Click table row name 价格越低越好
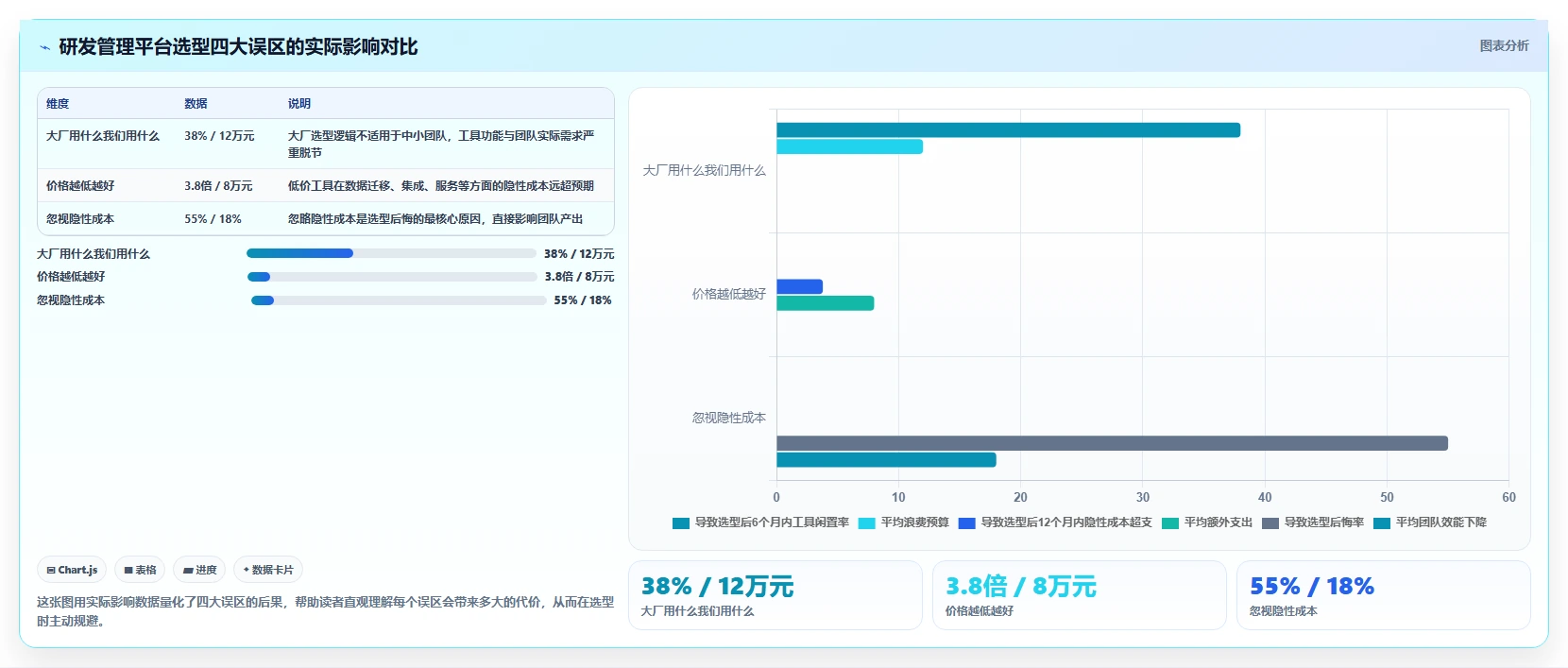 [80, 186]
